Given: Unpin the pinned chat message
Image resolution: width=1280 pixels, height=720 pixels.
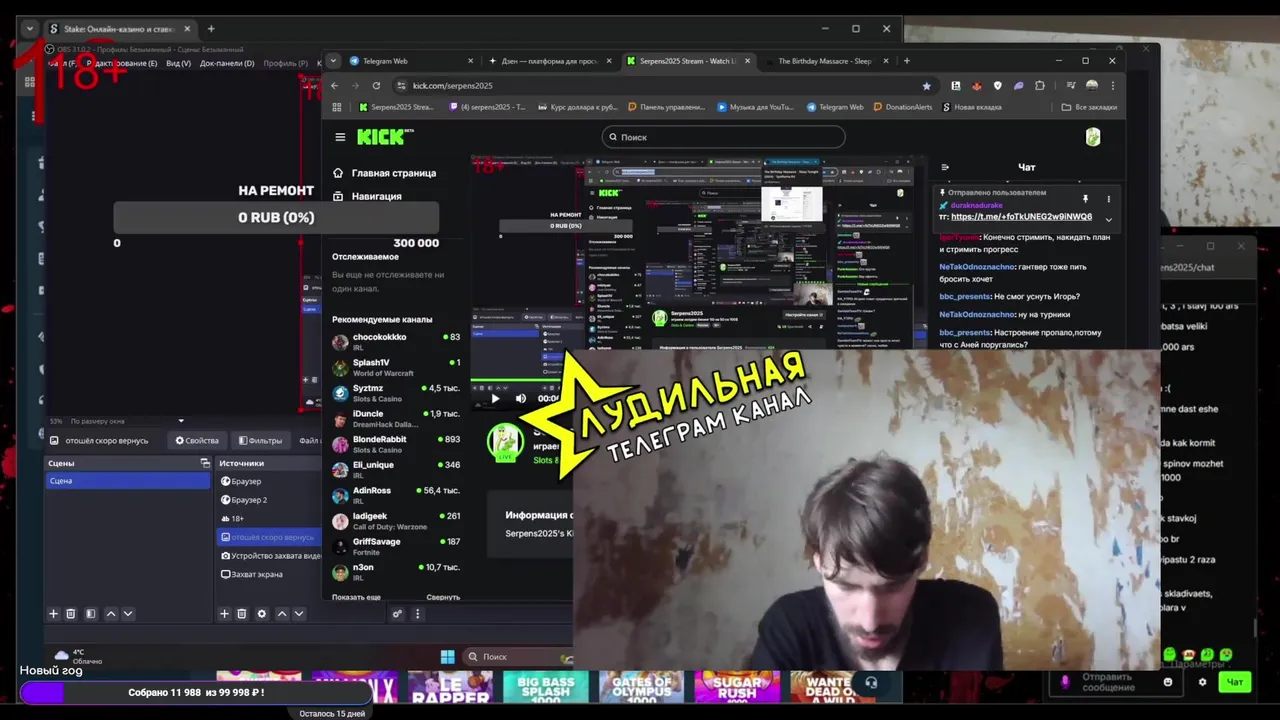Looking at the screenshot, I should coord(1085,199).
